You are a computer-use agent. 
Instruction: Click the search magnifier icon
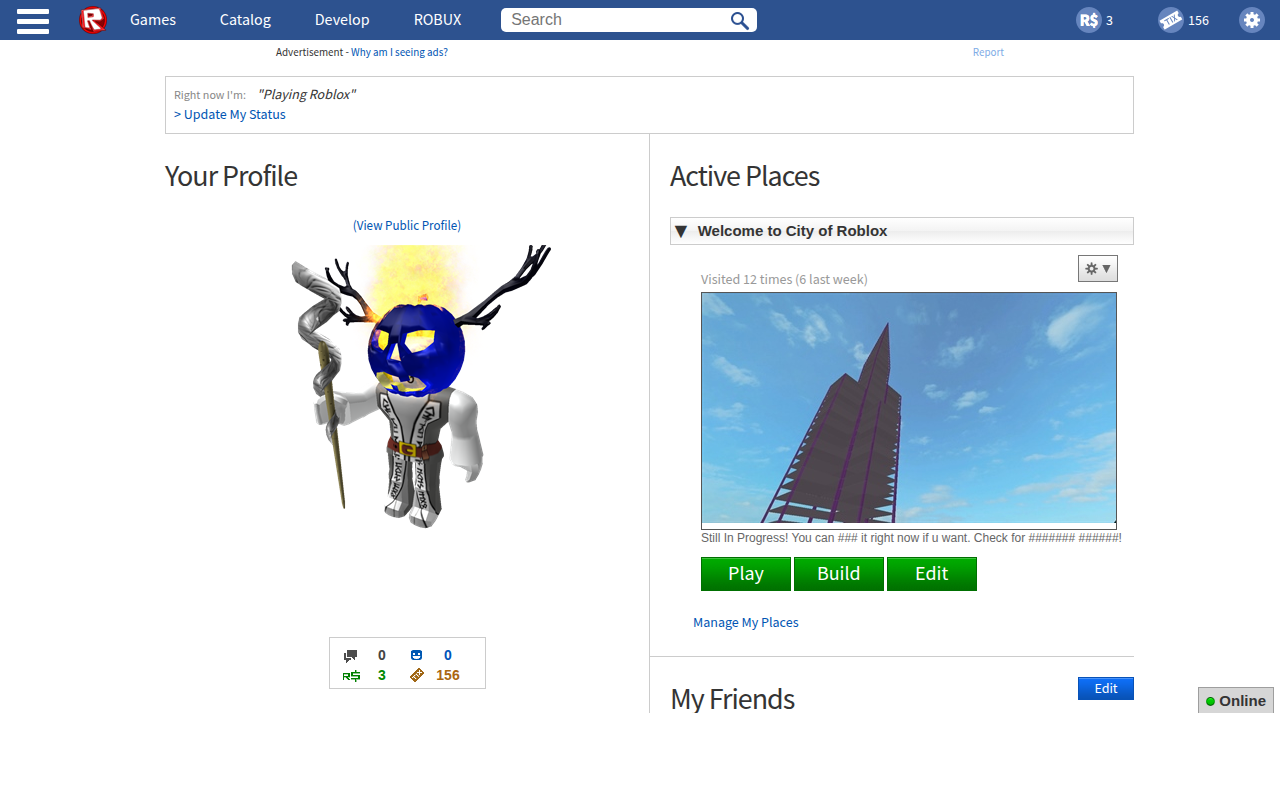click(x=740, y=20)
